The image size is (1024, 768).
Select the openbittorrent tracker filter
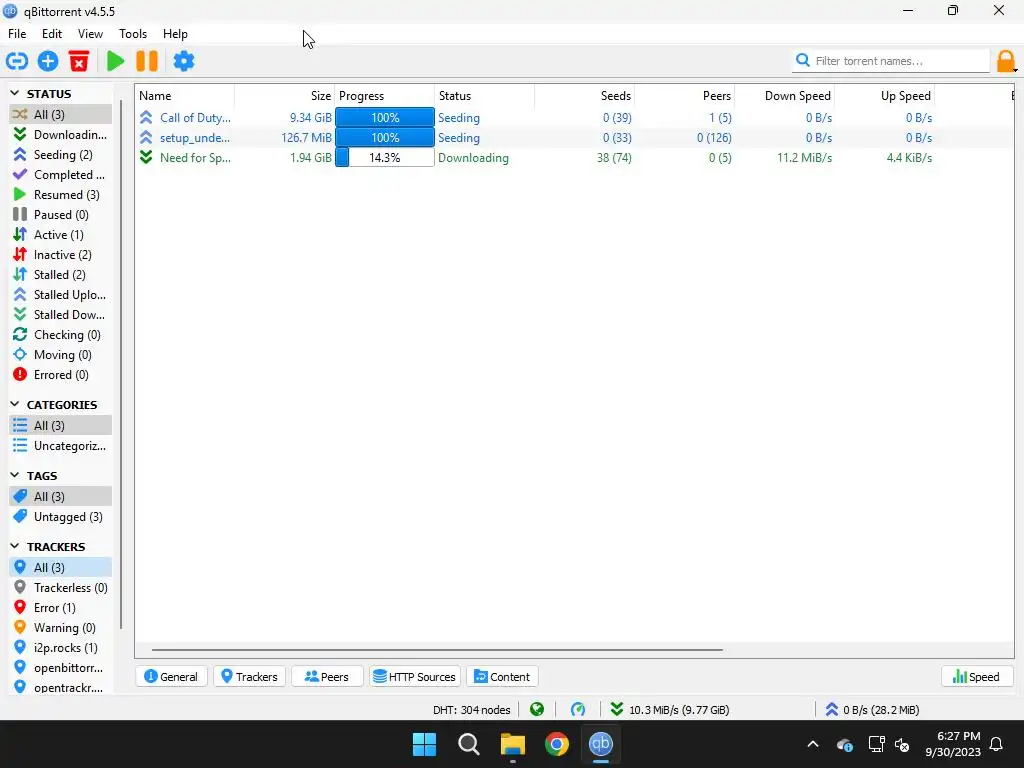point(61,668)
